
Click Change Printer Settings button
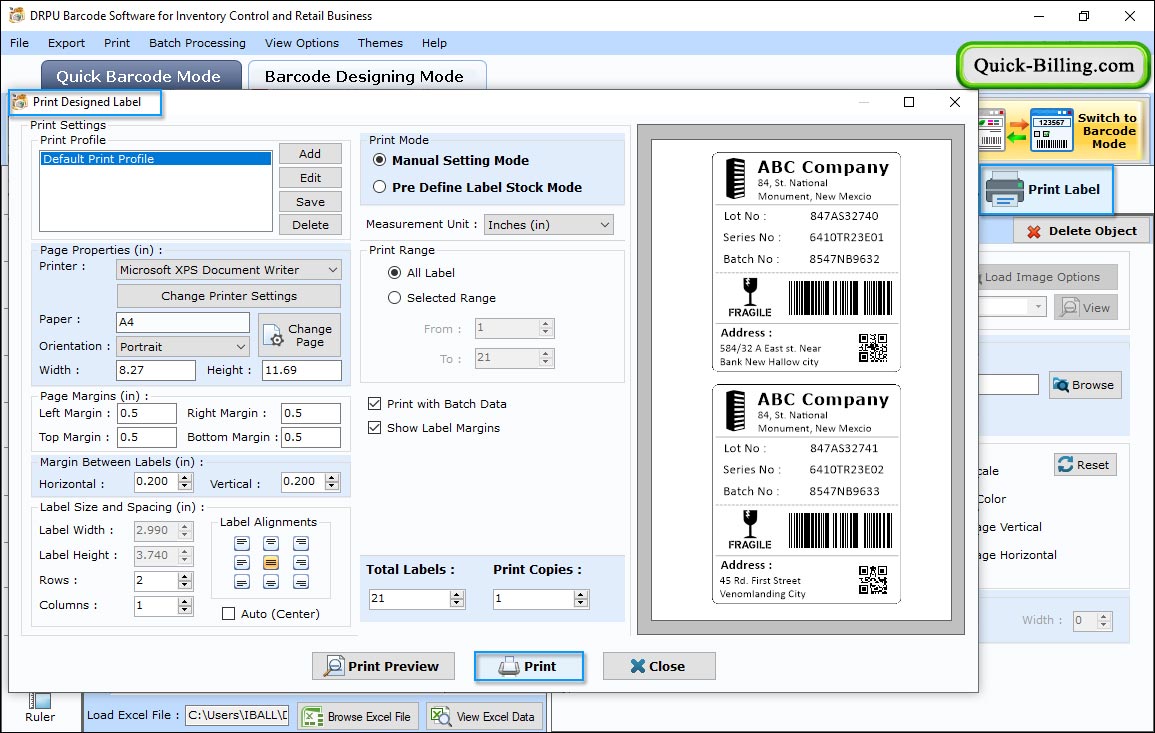229,296
